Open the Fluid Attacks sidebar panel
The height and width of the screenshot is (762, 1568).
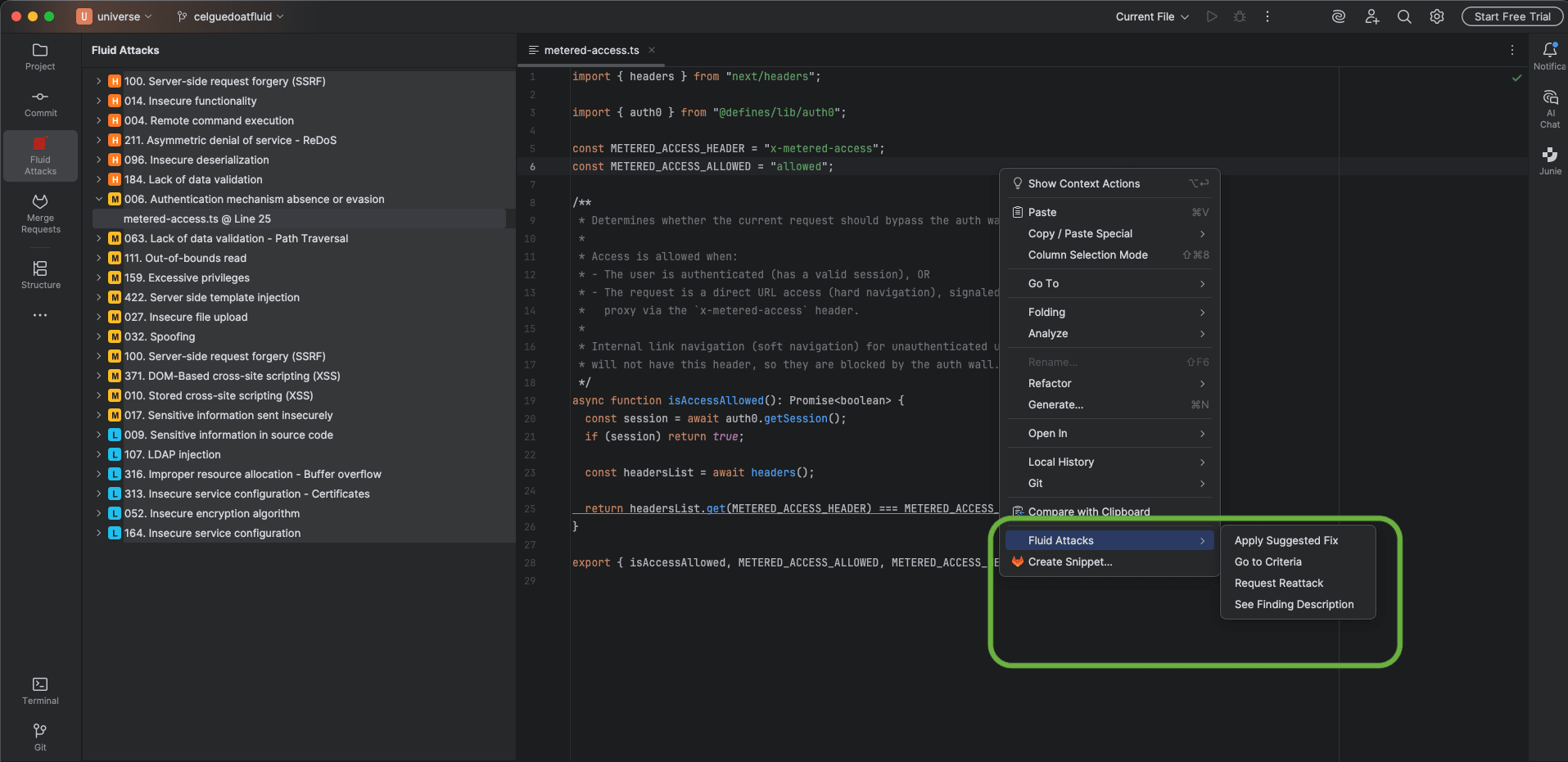pyautogui.click(x=40, y=156)
